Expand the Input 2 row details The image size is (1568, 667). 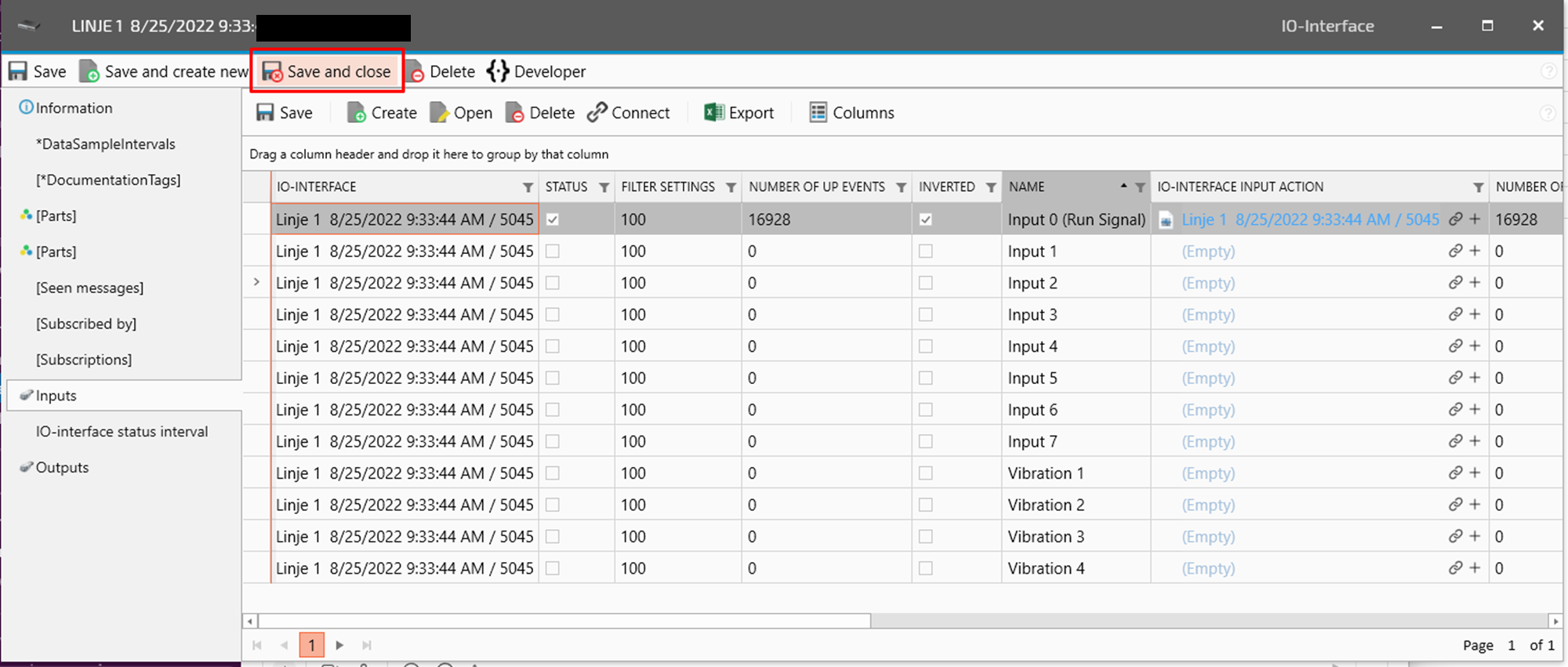click(x=256, y=282)
